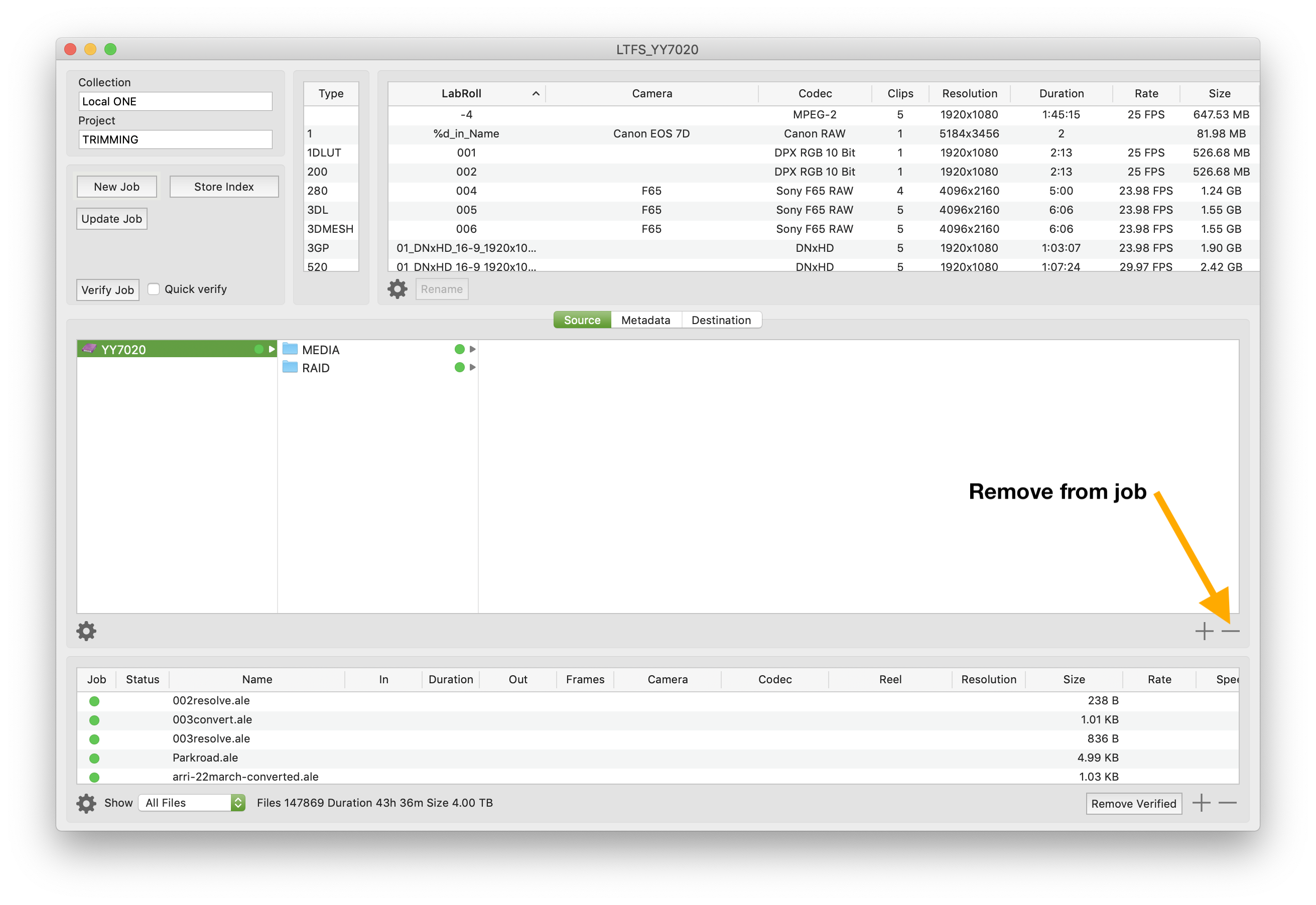Open the All Files show dropdown
The width and height of the screenshot is (1316, 905).
click(192, 803)
